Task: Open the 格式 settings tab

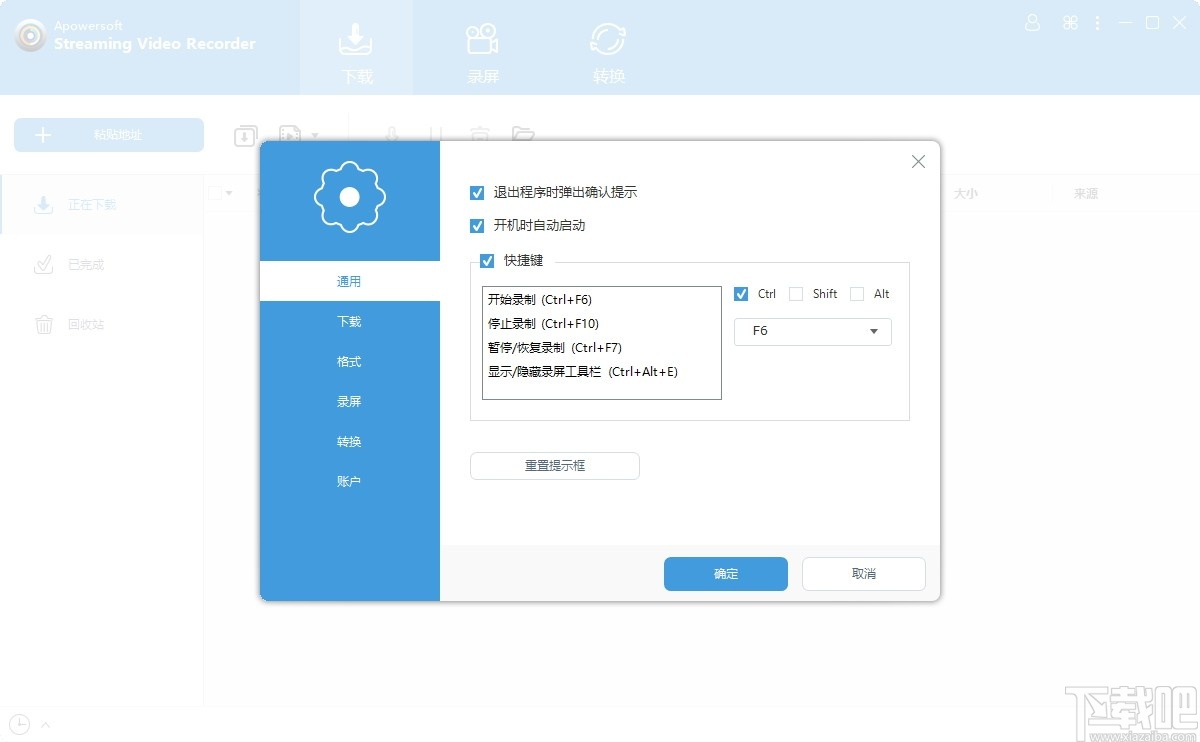Action: pos(349,361)
